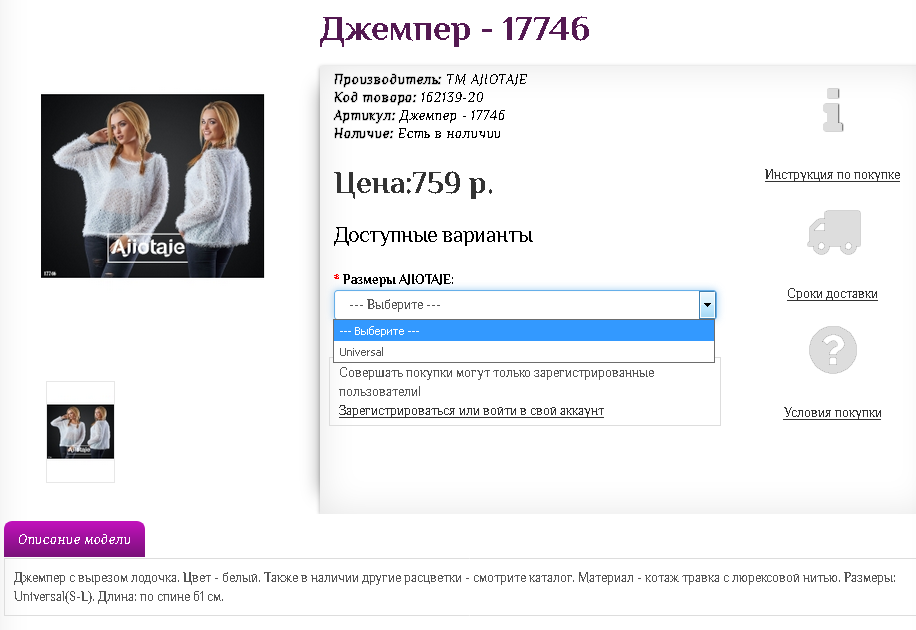Select the small jumper thumbnail image

(x=81, y=431)
